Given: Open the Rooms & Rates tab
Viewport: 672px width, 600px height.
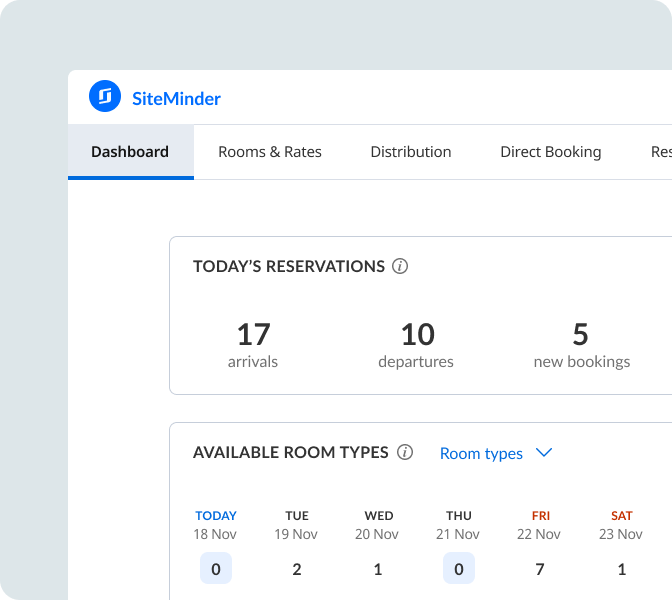Looking at the screenshot, I should pyautogui.click(x=270, y=152).
